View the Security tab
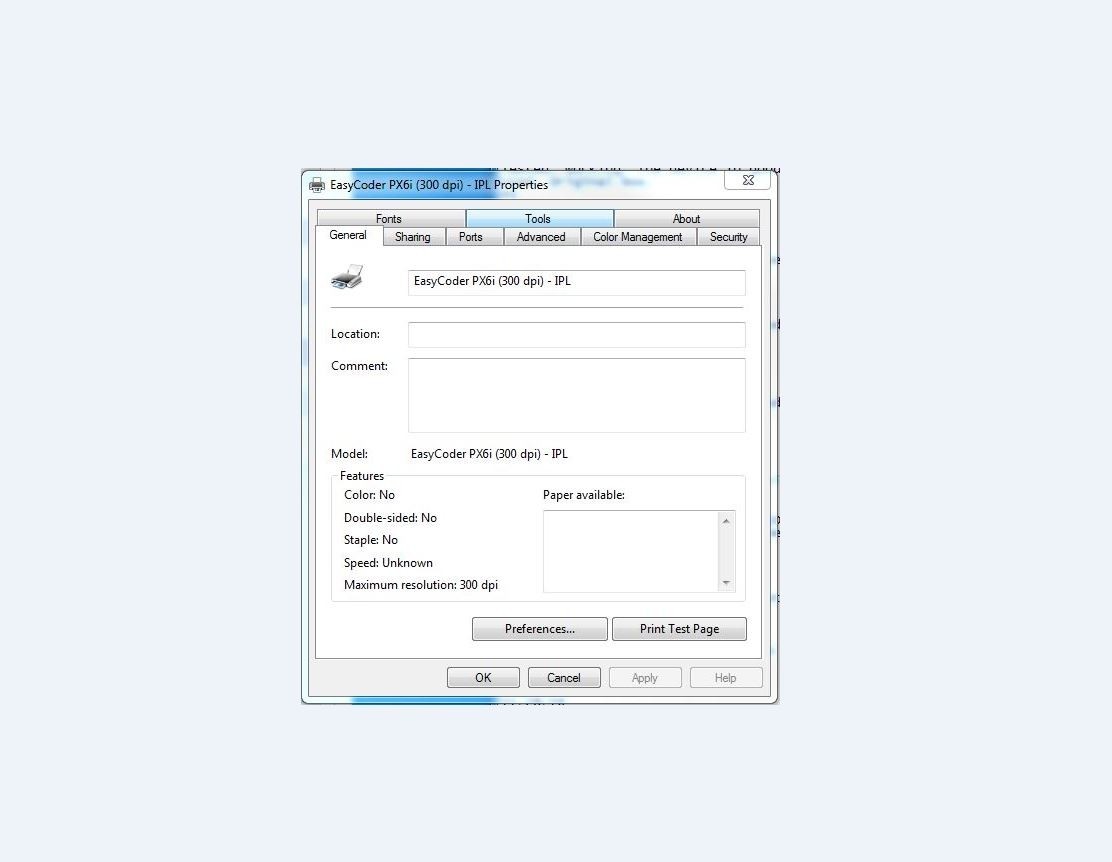The width and height of the screenshot is (1112, 862). pyautogui.click(x=728, y=237)
